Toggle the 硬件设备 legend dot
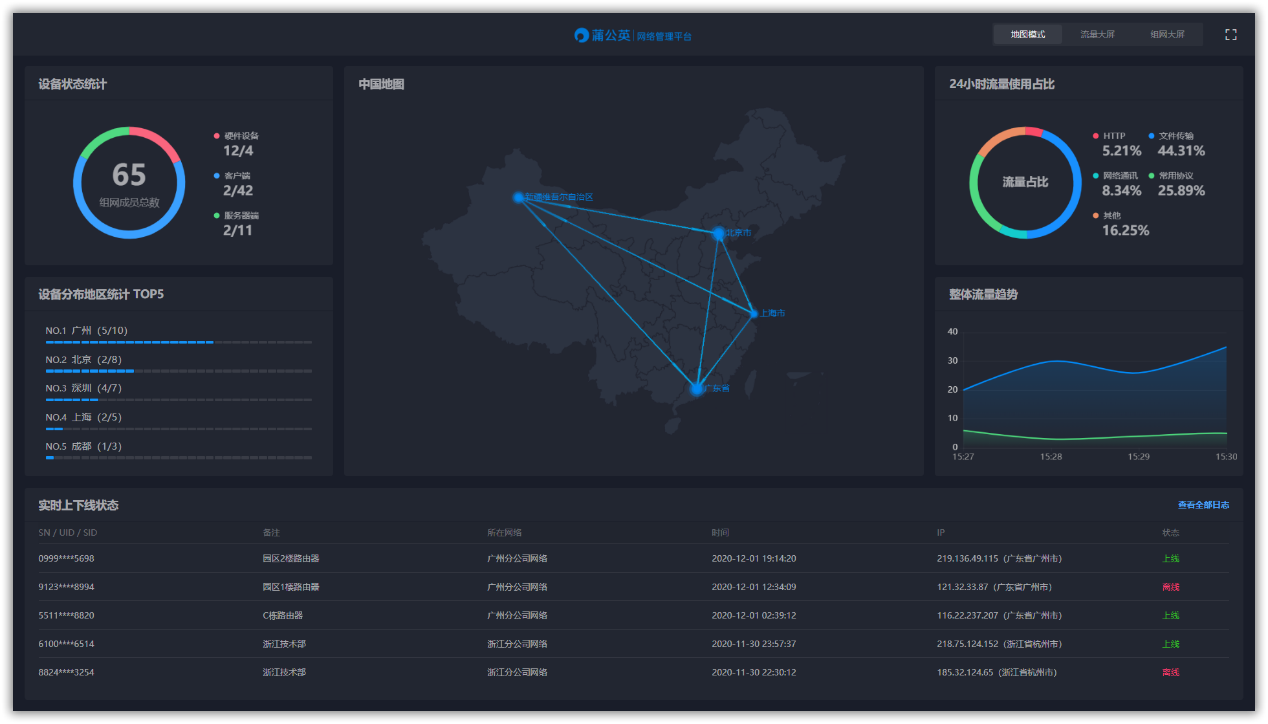This screenshot has height=724, width=1268. 216,136
